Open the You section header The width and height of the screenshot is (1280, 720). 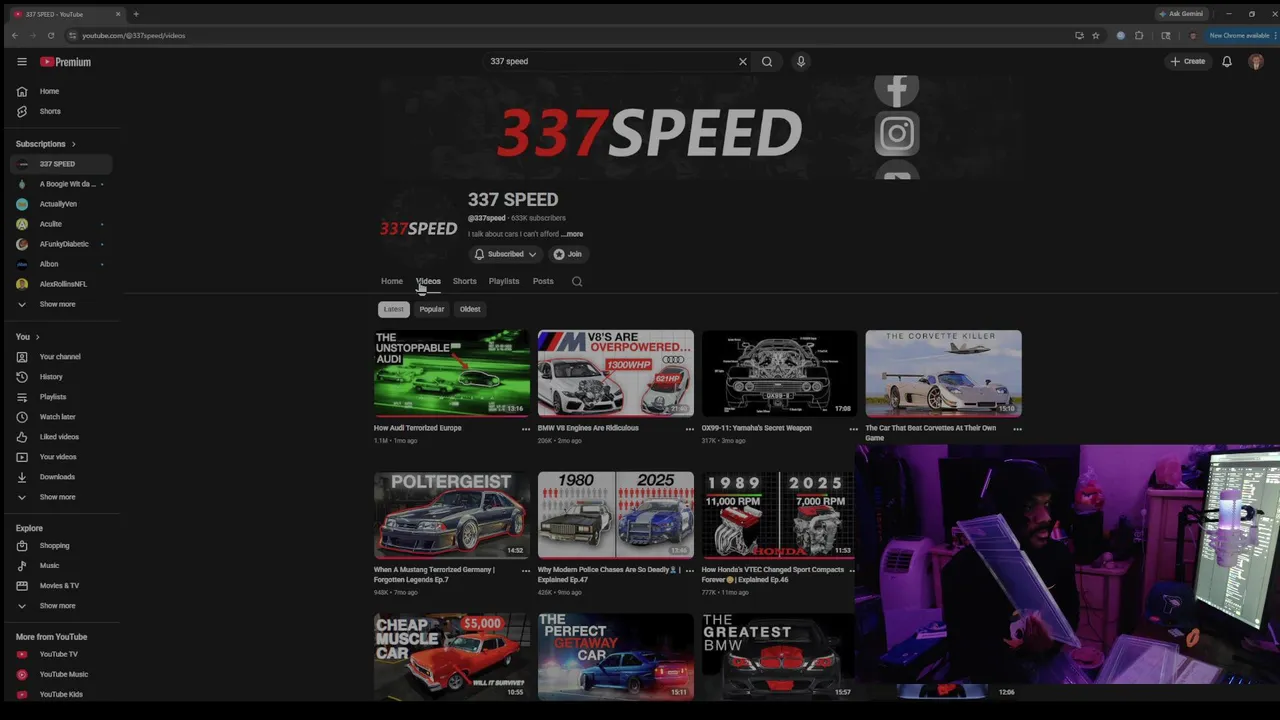click(x=27, y=337)
